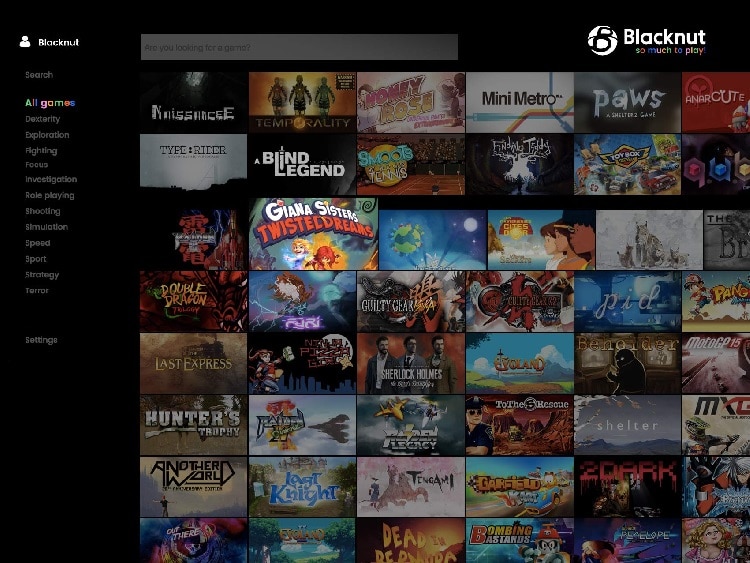Open the Out There game tile
Image resolution: width=750 pixels, height=563 pixels.
(194, 541)
